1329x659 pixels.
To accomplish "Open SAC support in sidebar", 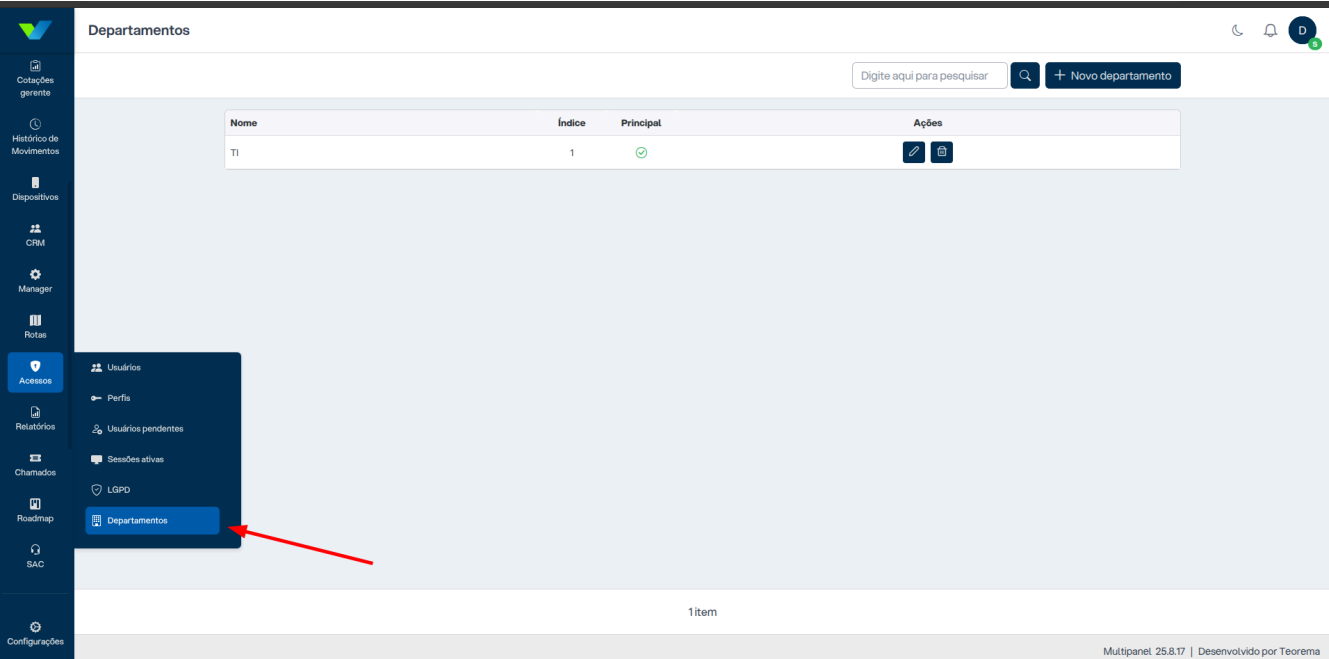I will 35,556.
